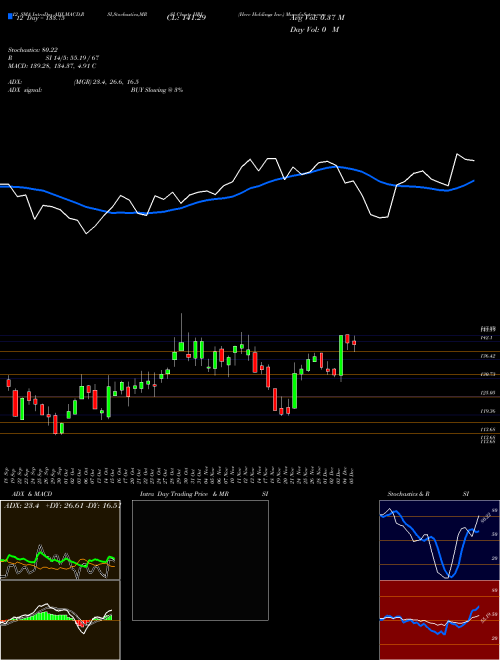The width and height of the screenshot is (500, 660).
Task: Click the 'ADX signal:' label
Action: [25, 90]
